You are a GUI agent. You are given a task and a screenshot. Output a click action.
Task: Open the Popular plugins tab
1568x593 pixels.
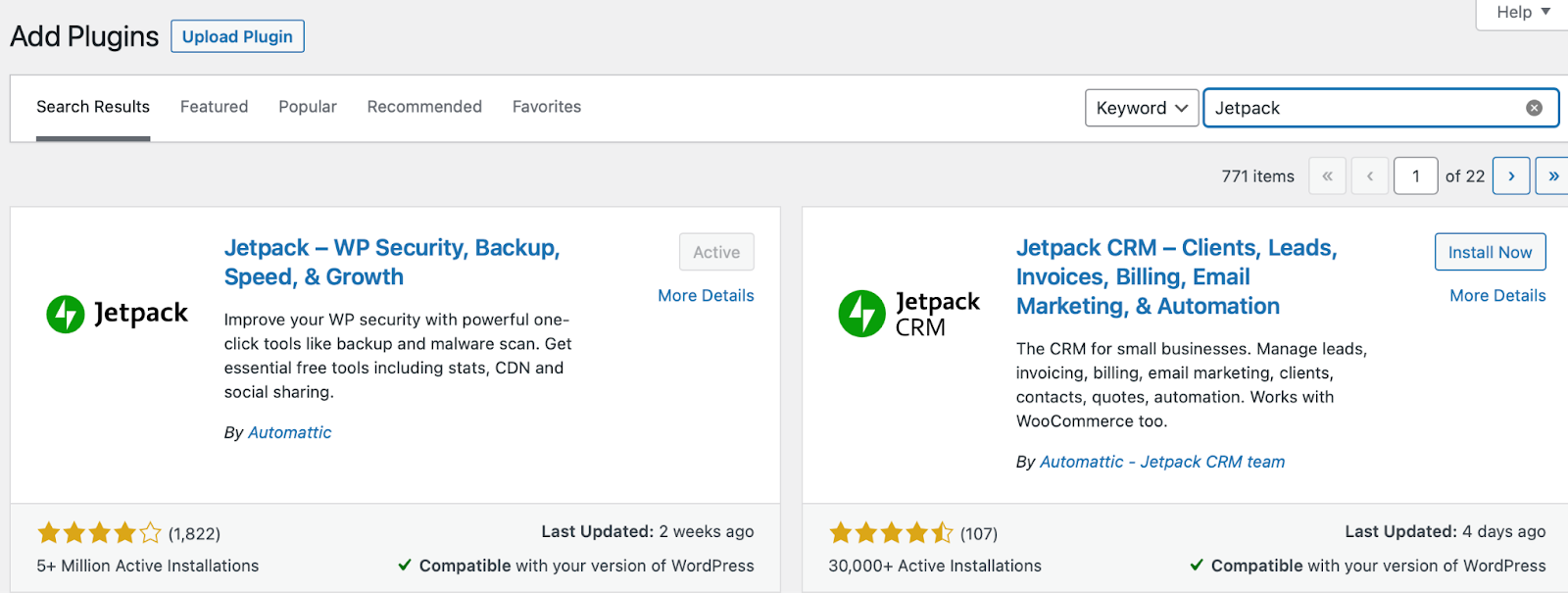[308, 107]
